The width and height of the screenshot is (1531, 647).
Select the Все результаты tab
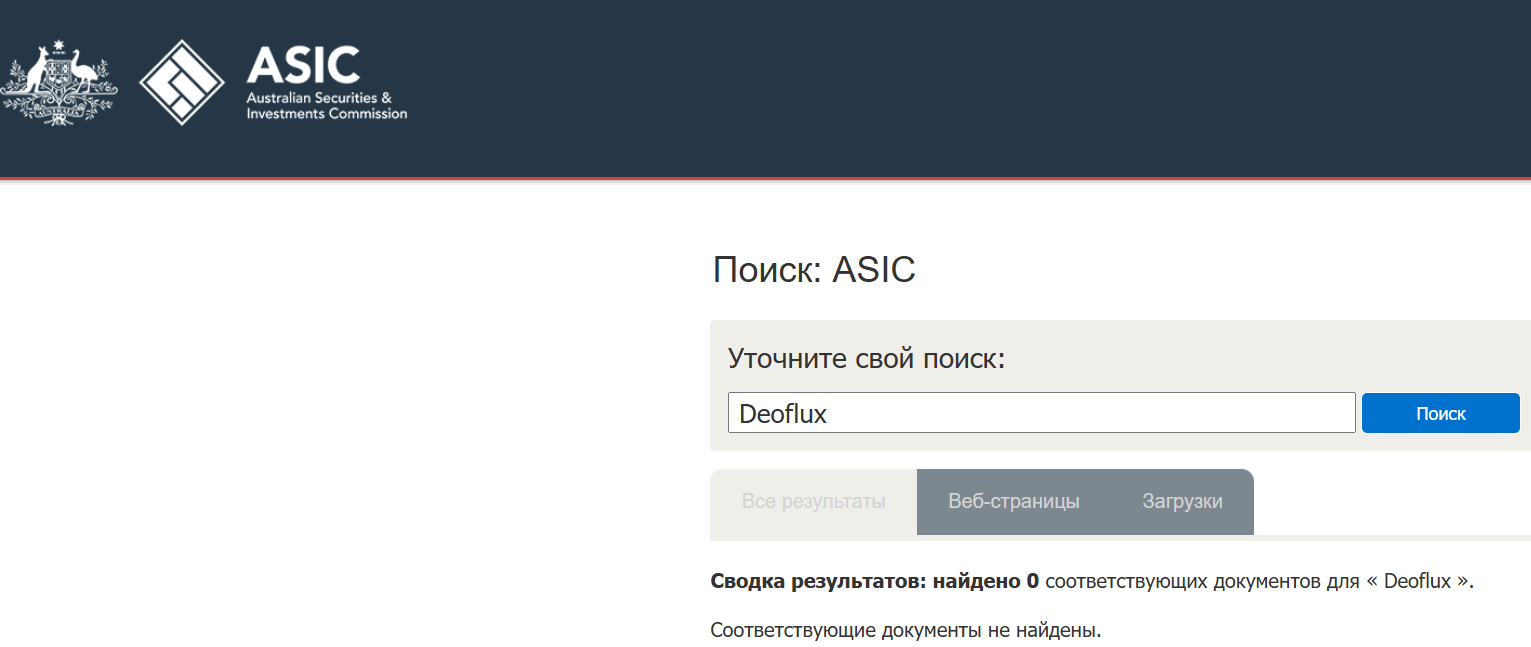pos(812,501)
